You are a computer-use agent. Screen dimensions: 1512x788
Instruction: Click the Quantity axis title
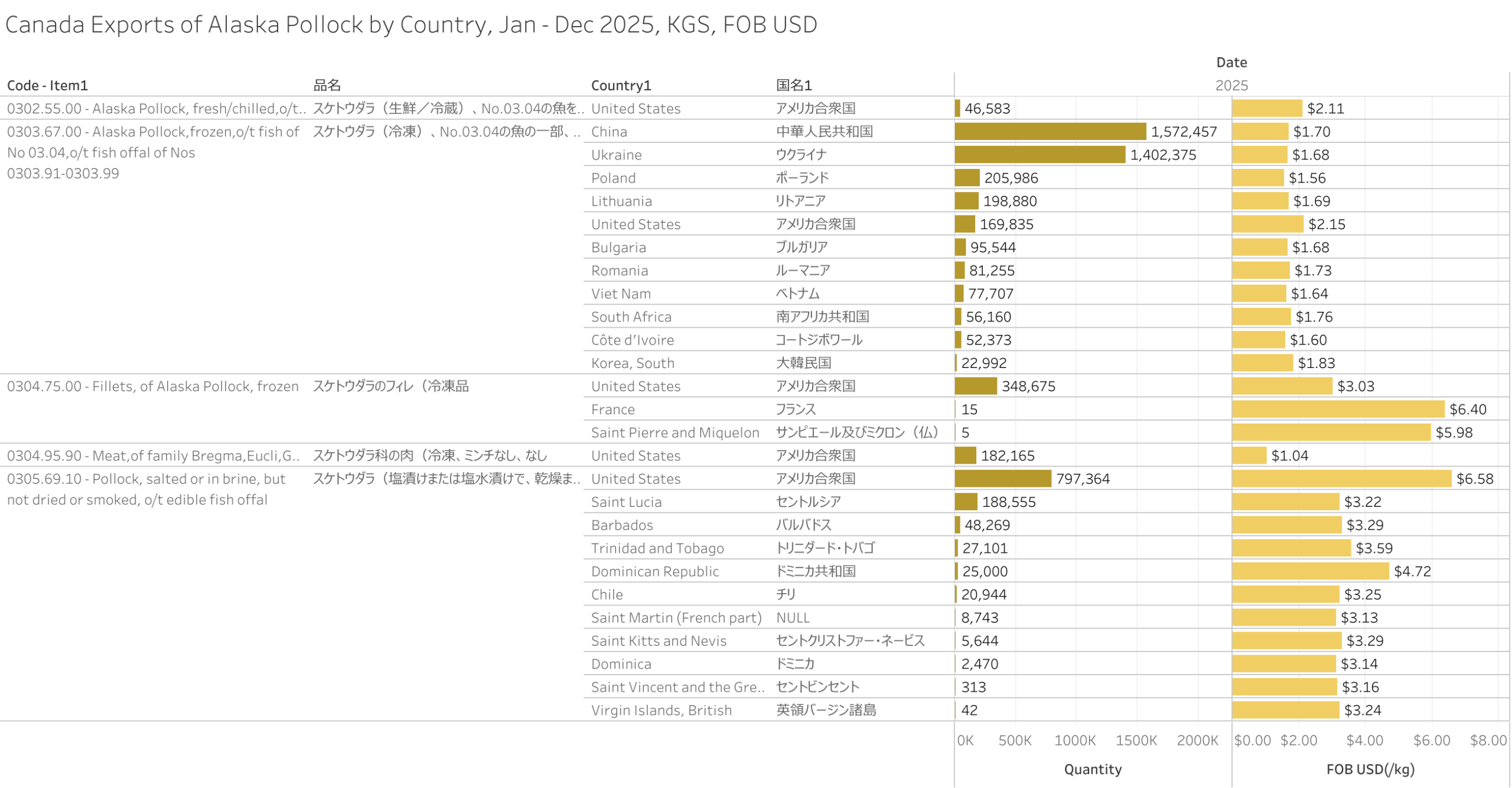point(1092,769)
